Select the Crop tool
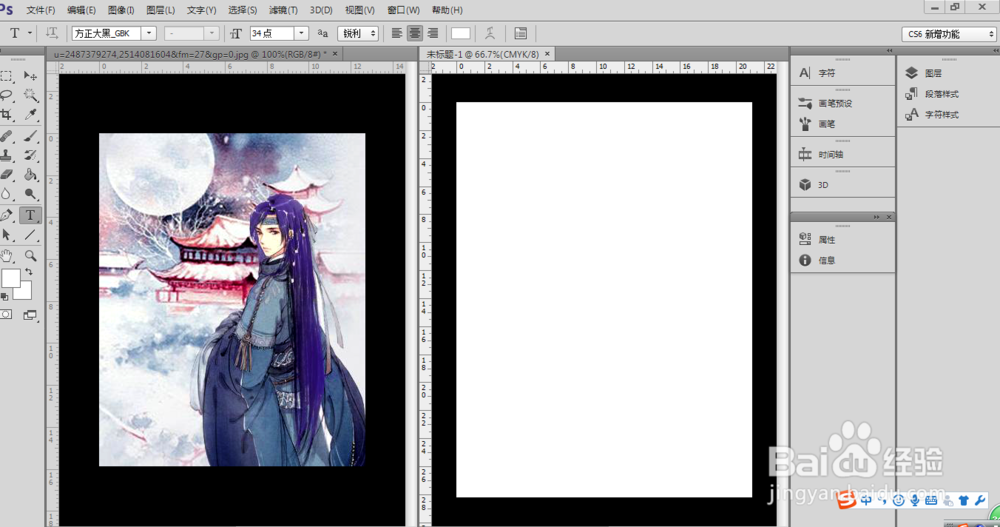Image resolution: width=1000 pixels, height=527 pixels. coord(7,115)
